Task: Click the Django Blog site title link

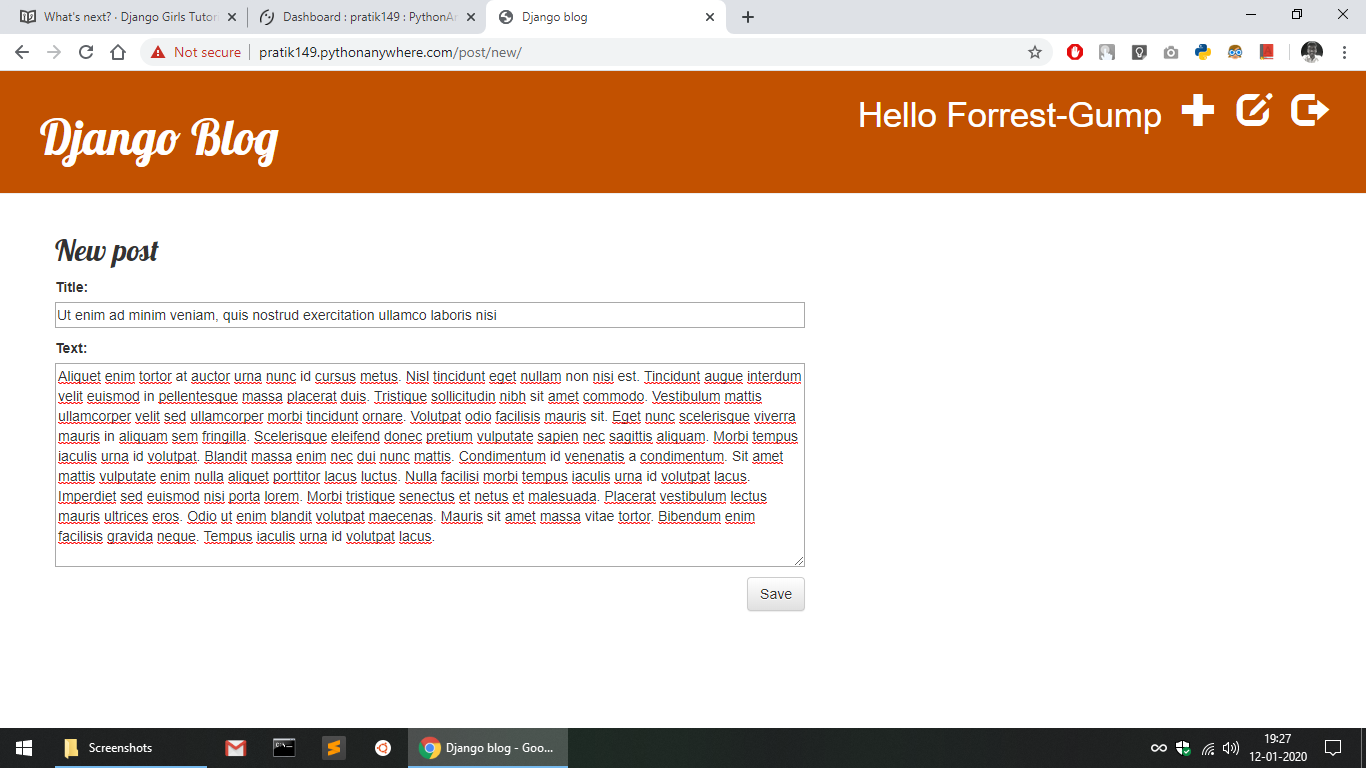Action: [159, 138]
